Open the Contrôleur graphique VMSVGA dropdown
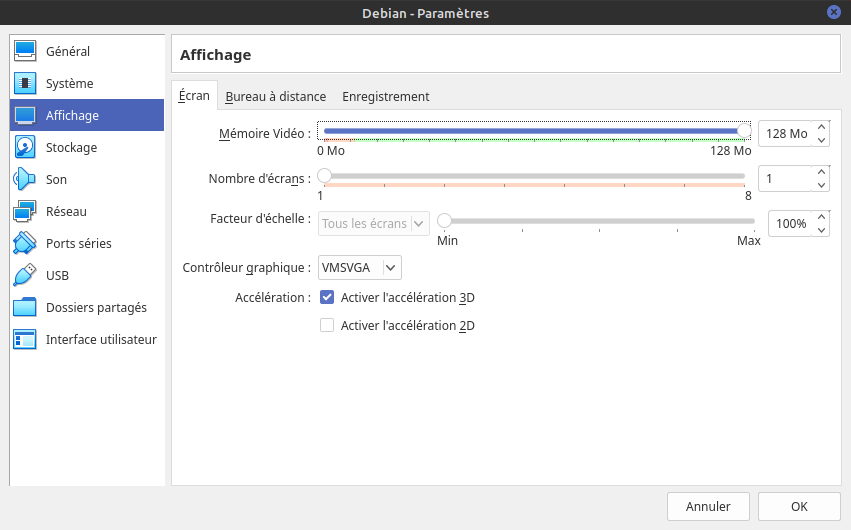This screenshot has width=851, height=530. coord(359,267)
